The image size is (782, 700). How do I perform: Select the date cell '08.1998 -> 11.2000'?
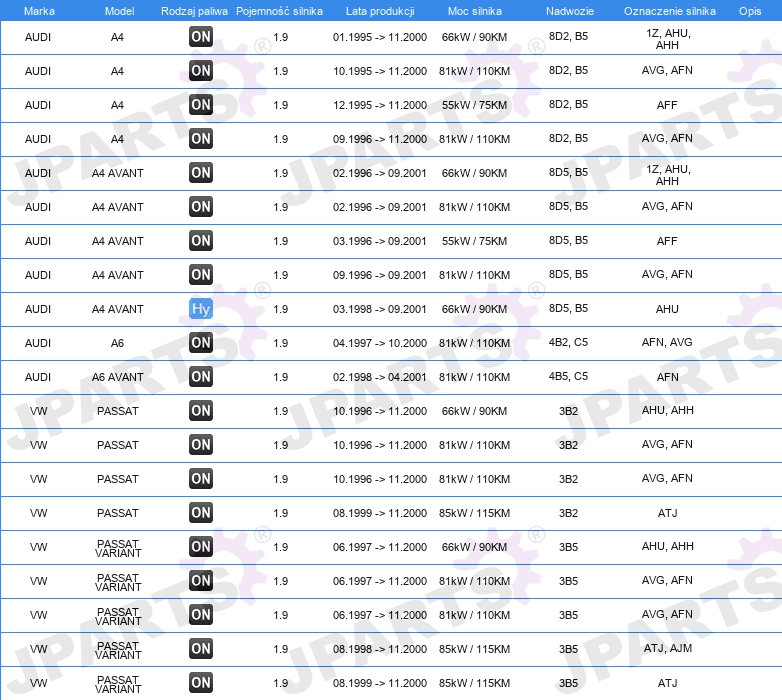pyautogui.click(x=380, y=649)
